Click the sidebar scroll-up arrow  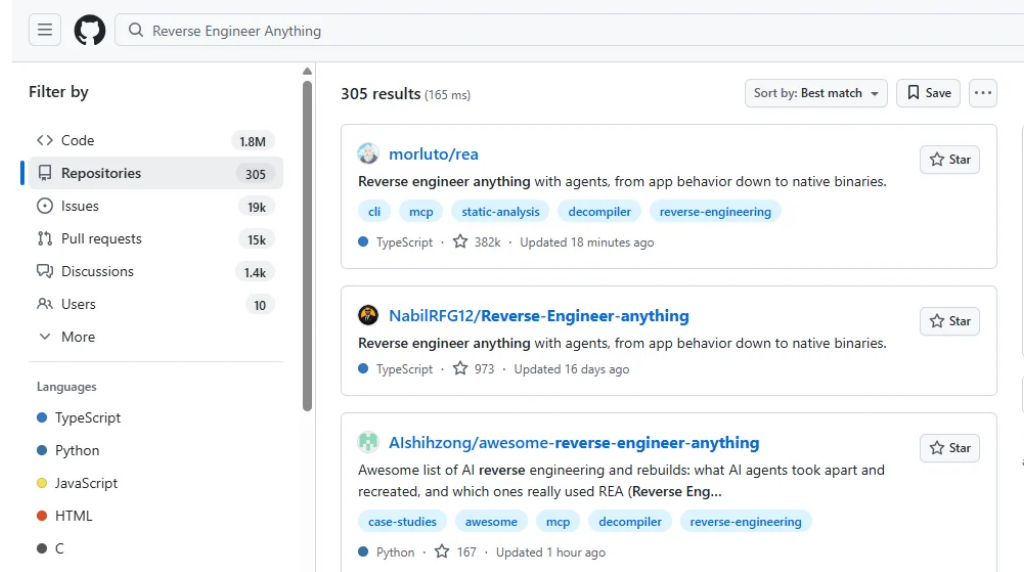point(307,71)
